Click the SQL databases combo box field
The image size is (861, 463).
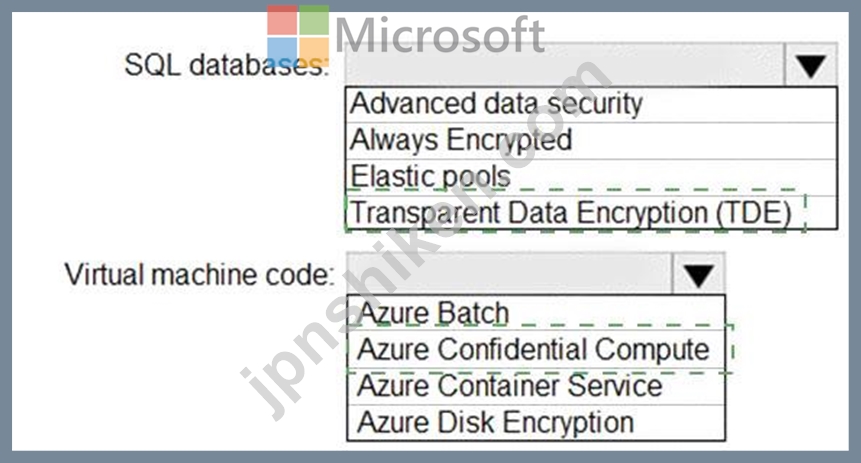point(565,64)
